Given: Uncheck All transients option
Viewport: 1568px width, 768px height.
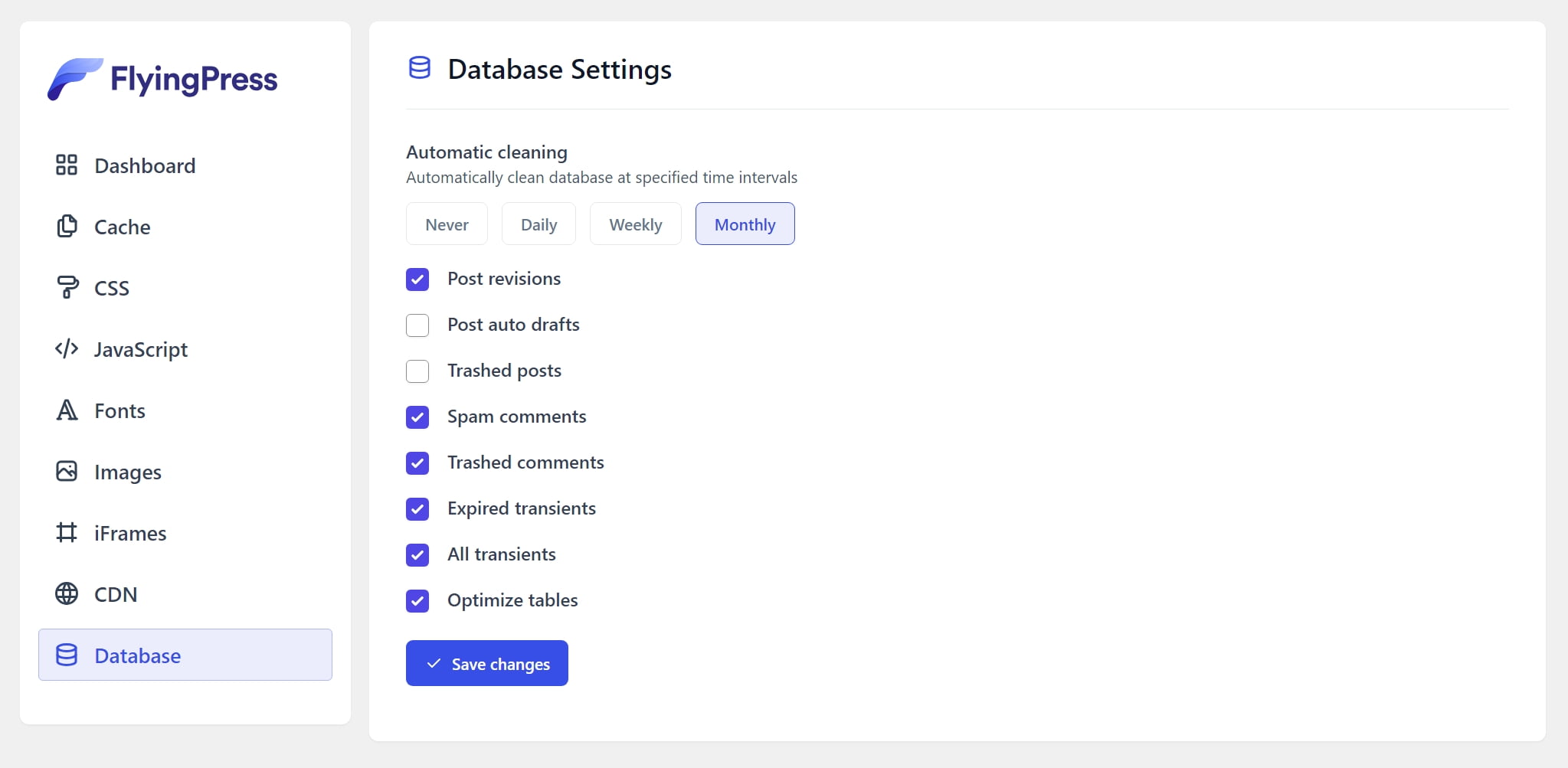Looking at the screenshot, I should (x=417, y=555).
